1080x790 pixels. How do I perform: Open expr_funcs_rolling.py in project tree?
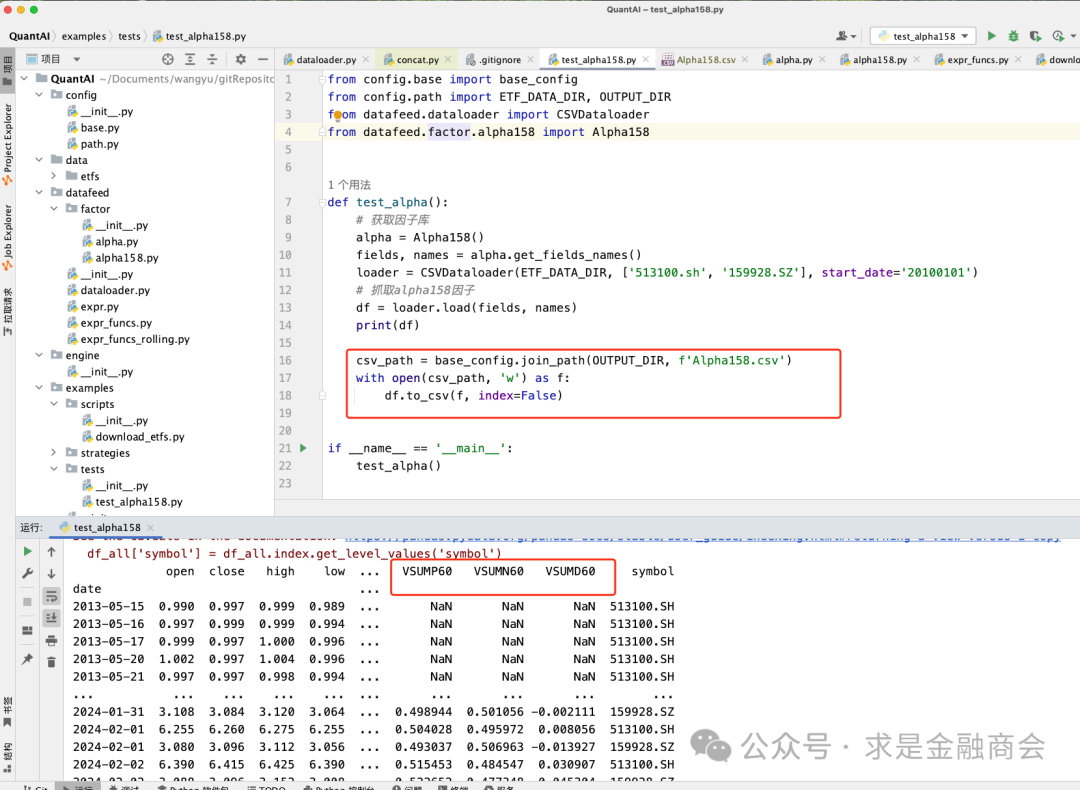(x=134, y=339)
